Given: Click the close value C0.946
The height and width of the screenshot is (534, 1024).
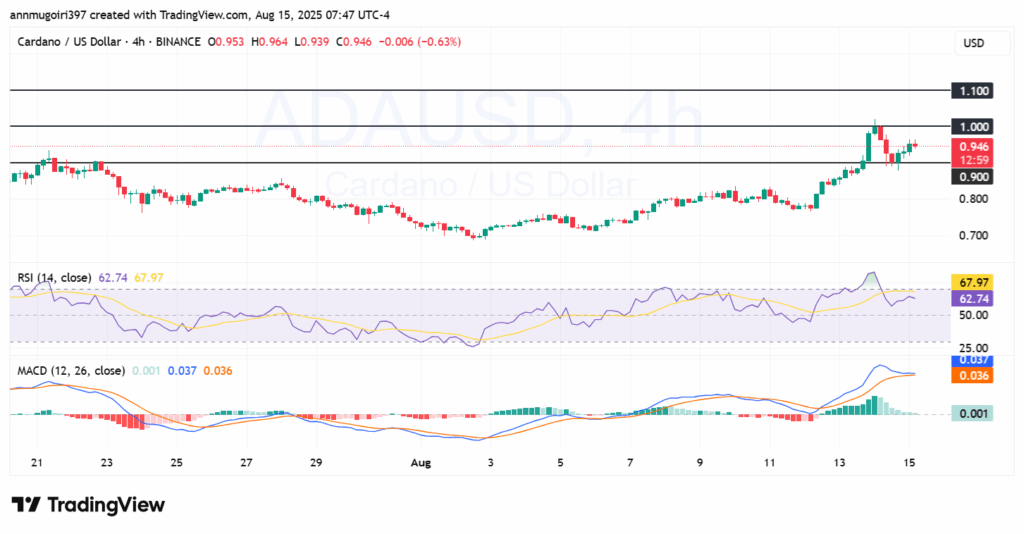Looking at the screenshot, I should coord(354,42).
